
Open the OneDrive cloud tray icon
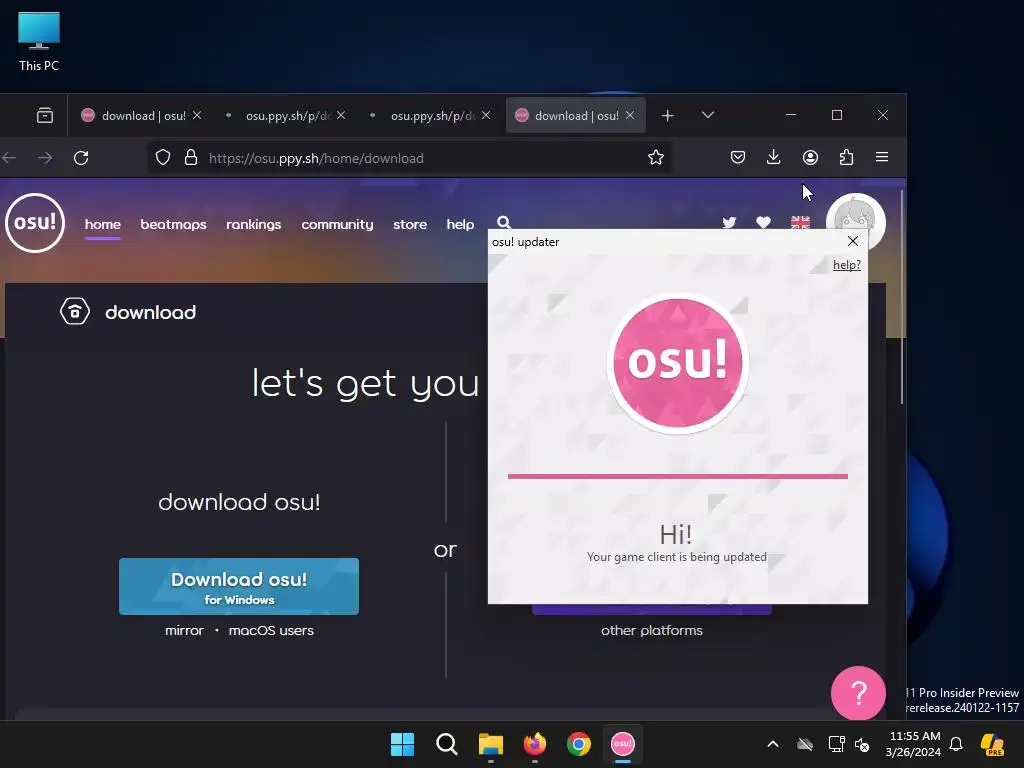coord(805,744)
